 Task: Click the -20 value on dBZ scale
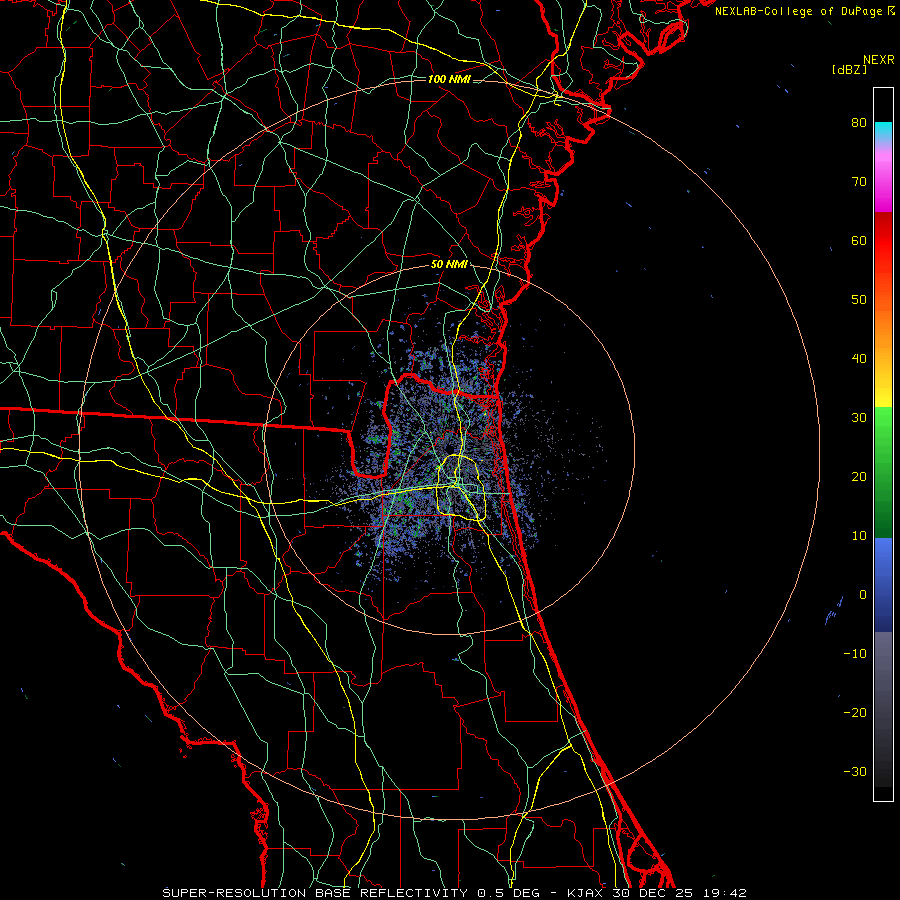855,713
